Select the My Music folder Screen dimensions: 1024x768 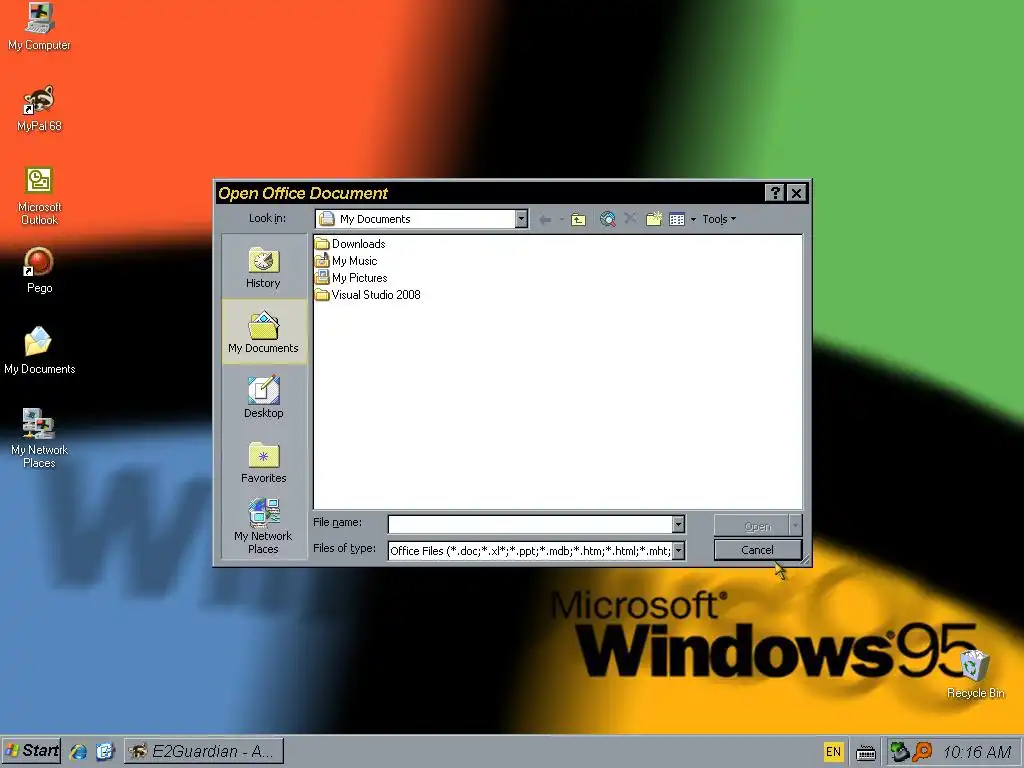click(346, 261)
